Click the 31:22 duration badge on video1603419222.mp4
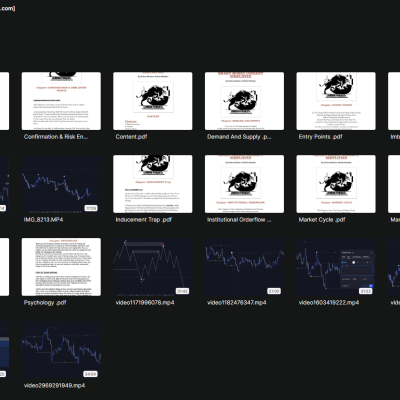The height and width of the screenshot is (400, 400). pyautogui.click(x=366, y=291)
